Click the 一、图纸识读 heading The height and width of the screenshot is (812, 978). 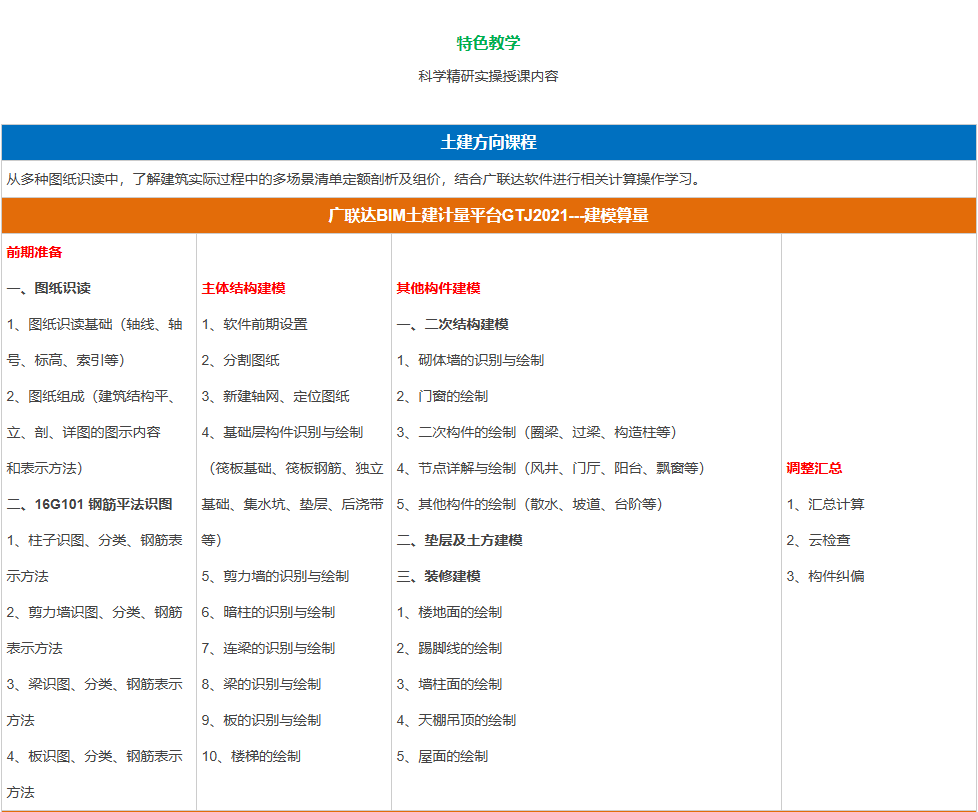click(x=45, y=287)
